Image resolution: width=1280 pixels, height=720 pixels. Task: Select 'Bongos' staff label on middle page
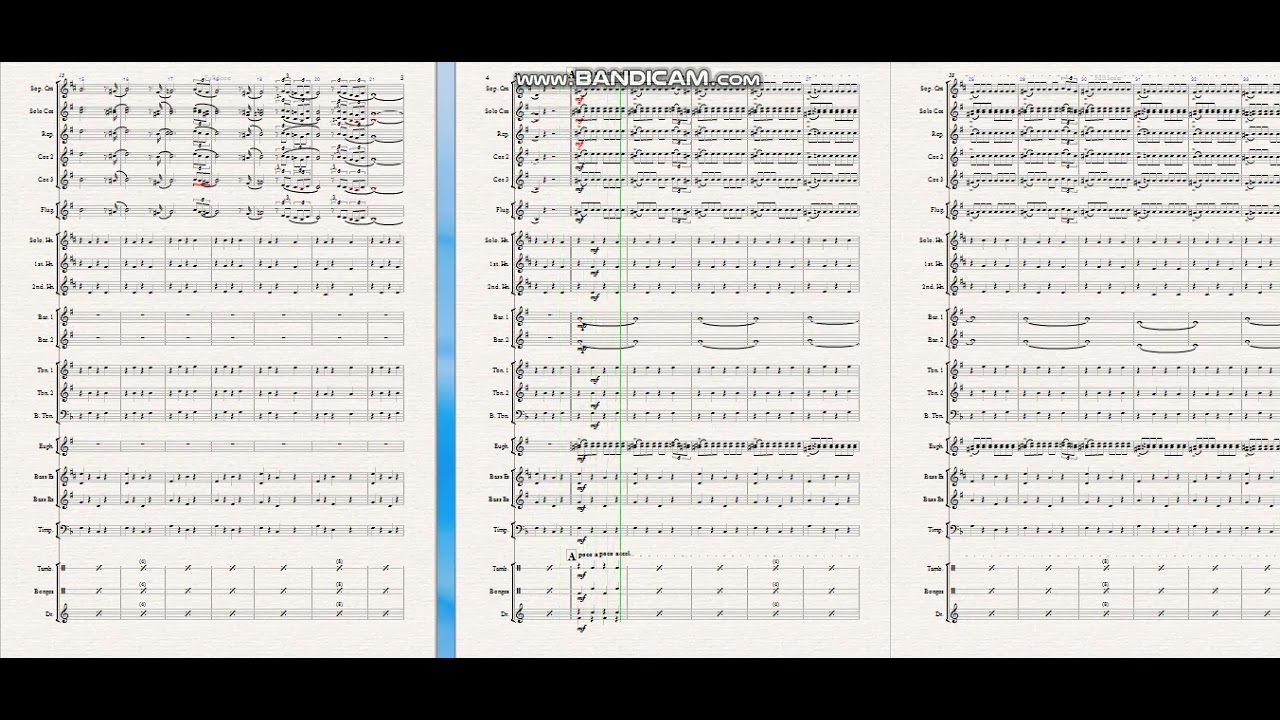(499, 591)
